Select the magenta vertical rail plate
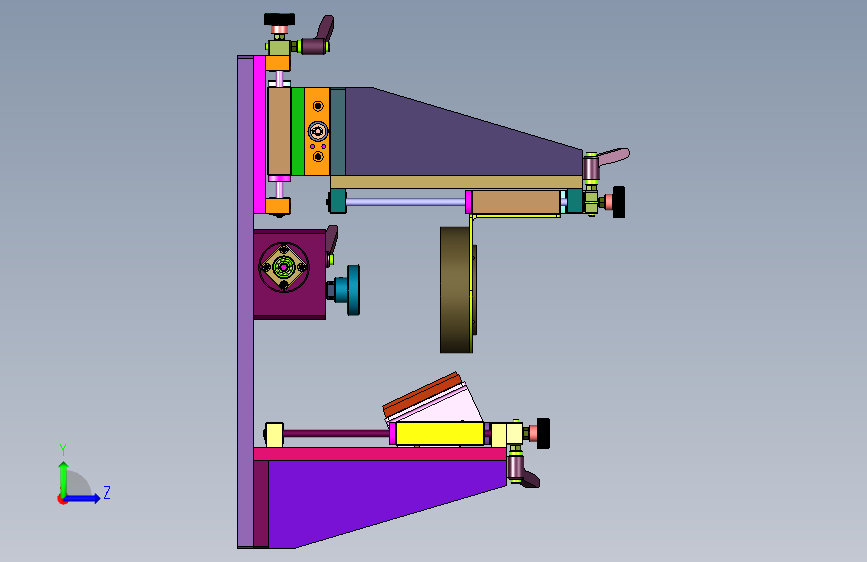Image resolution: width=867 pixels, height=562 pixels. pyautogui.click(x=259, y=134)
